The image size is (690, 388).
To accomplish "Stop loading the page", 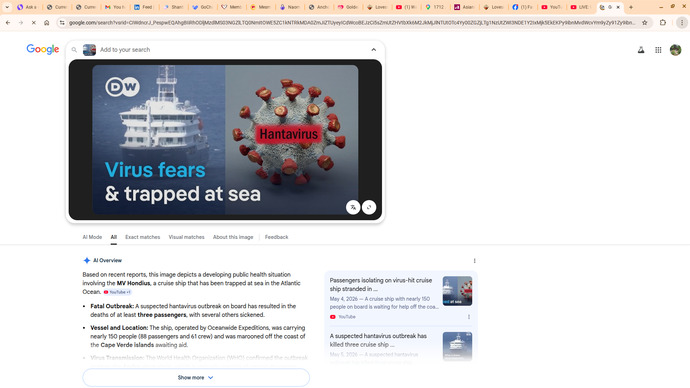I will 33,22.
